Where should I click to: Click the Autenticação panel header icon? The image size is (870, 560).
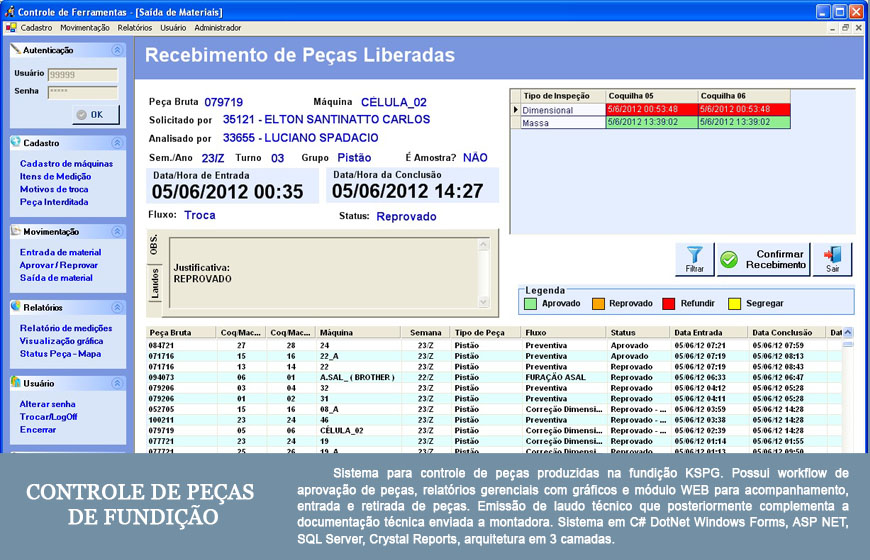16,49
